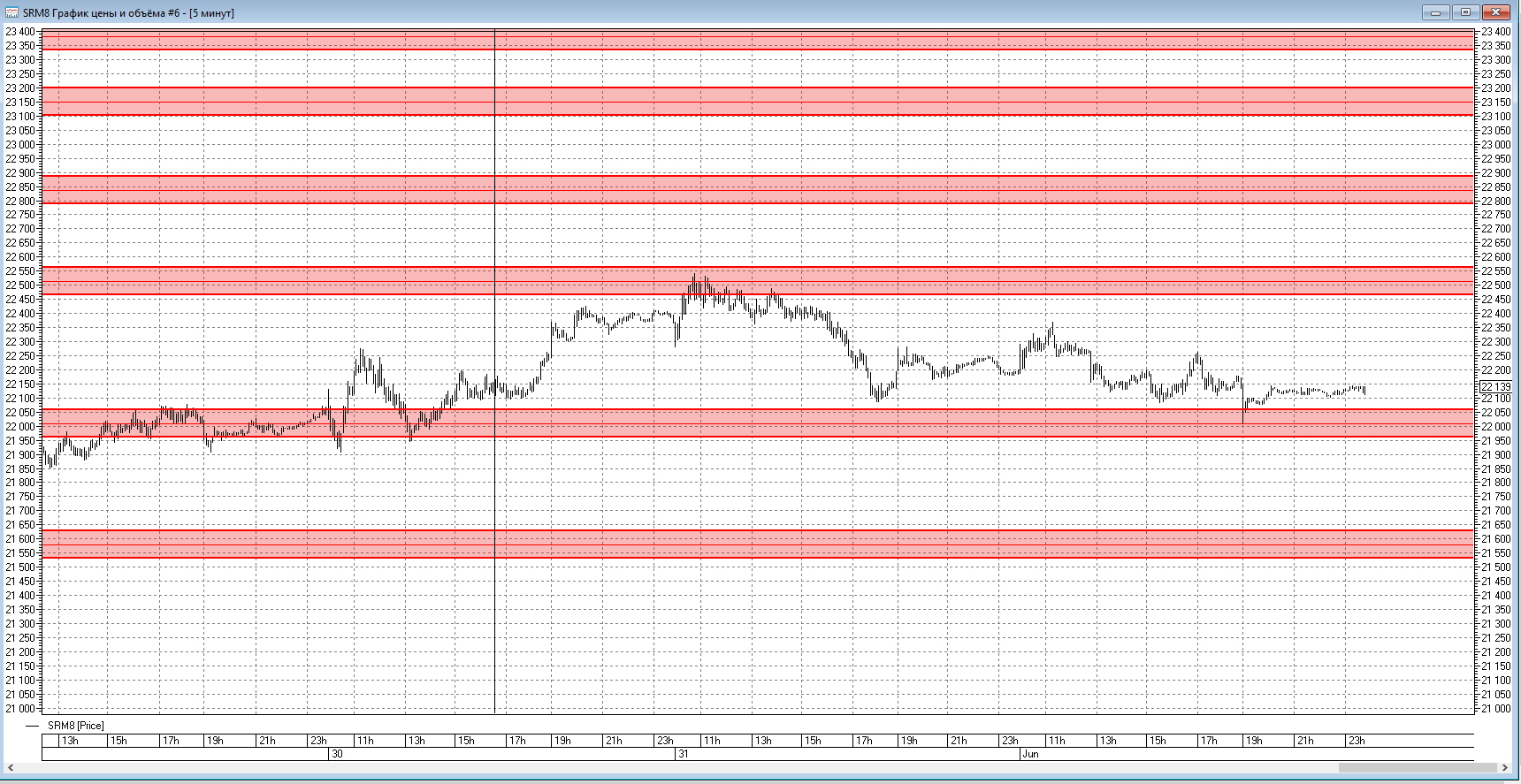Close the SRM8 chart window
This screenshot has width=1521, height=784.
point(1496,12)
